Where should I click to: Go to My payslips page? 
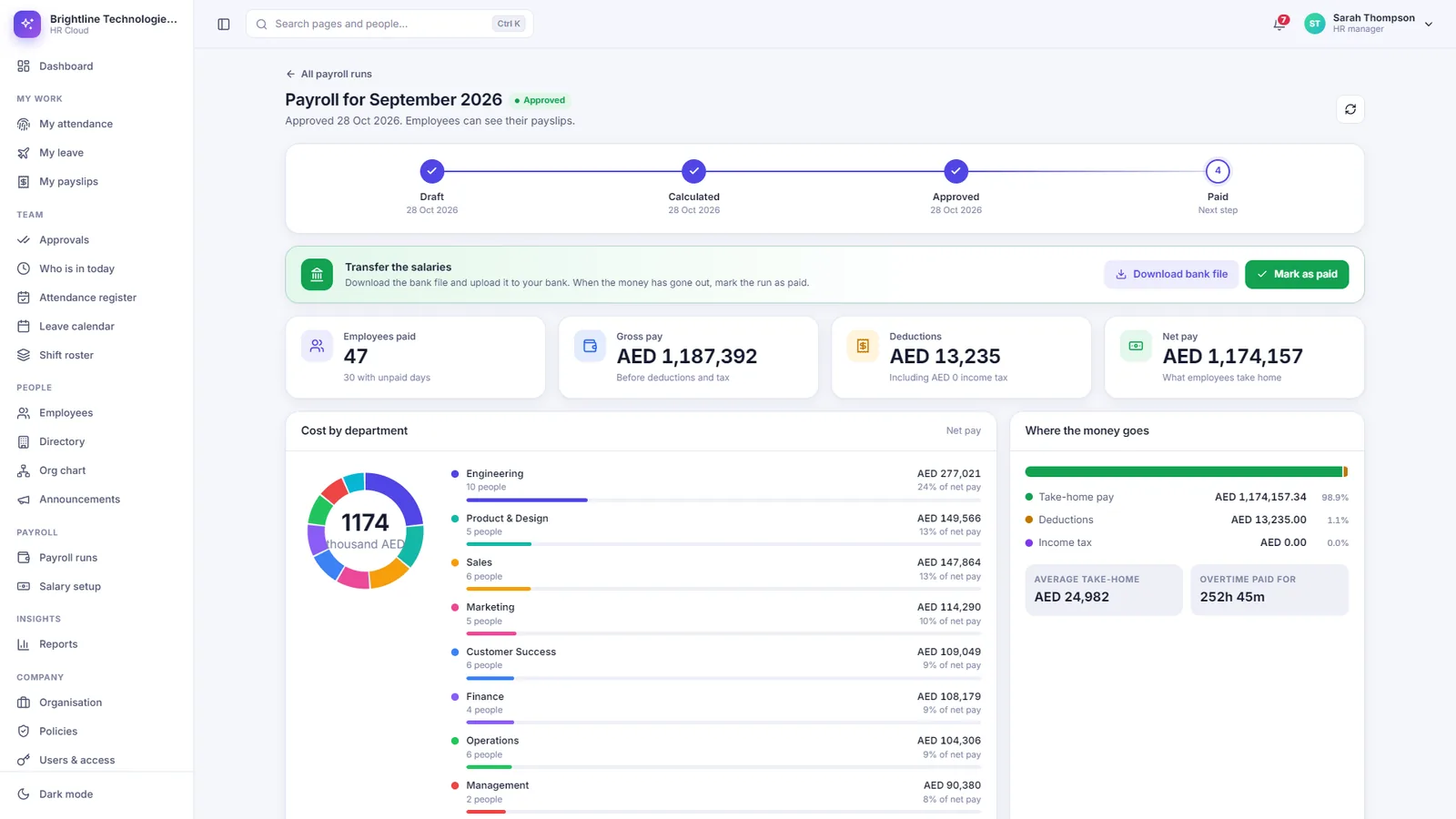pyautogui.click(x=96, y=182)
